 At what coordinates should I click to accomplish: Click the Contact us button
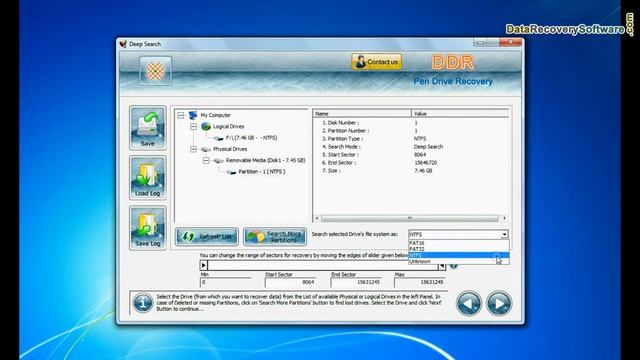coord(377,62)
